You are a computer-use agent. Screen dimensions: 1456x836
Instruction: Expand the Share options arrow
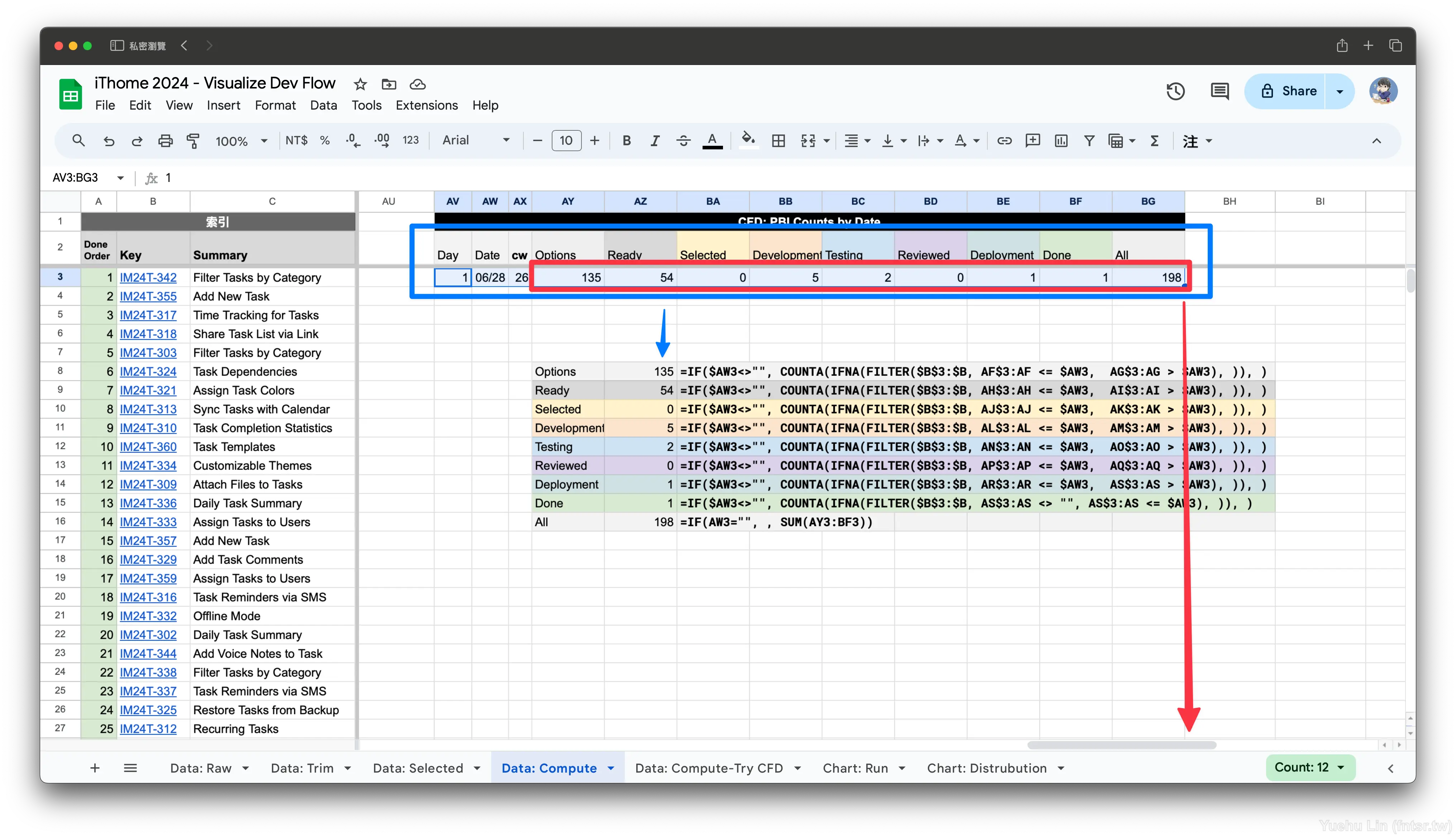pyautogui.click(x=1340, y=91)
